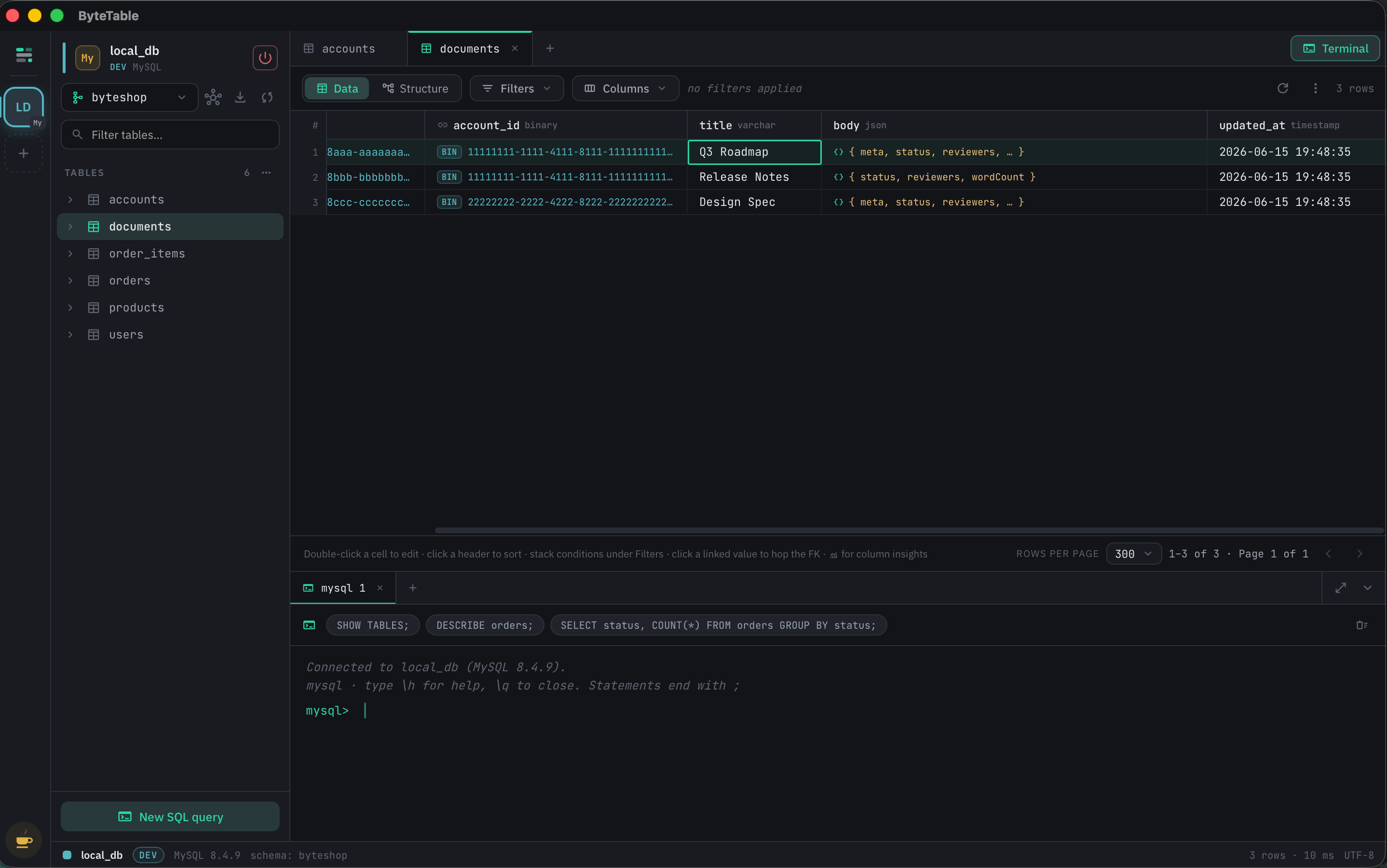Open the users table in sidebar
The height and width of the screenshot is (868, 1387).
point(170,335)
